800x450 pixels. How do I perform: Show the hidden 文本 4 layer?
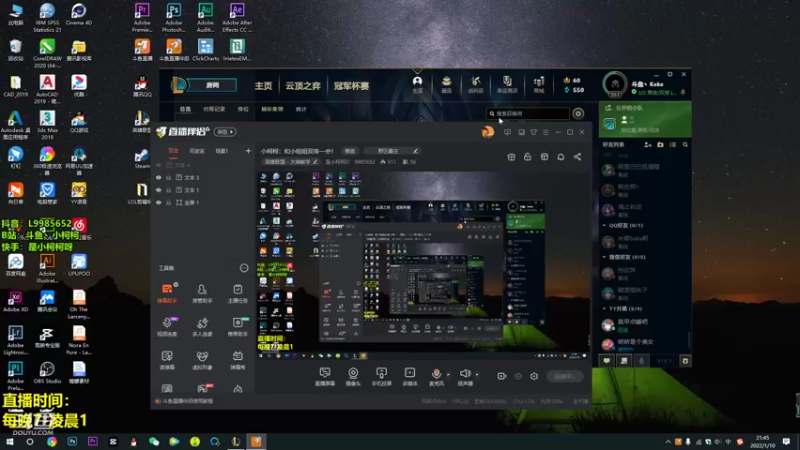(159, 165)
